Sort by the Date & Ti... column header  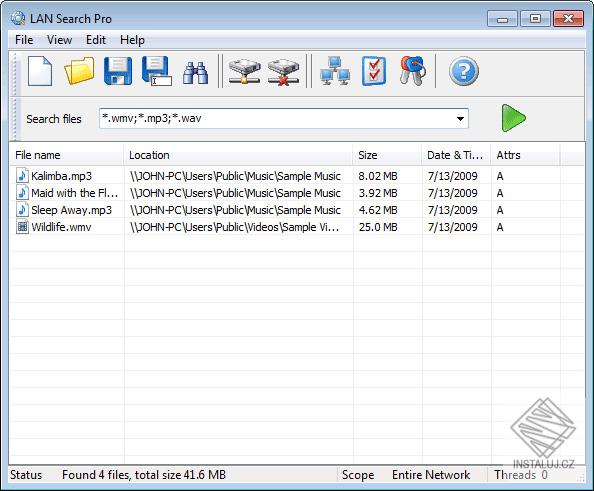tap(456, 155)
